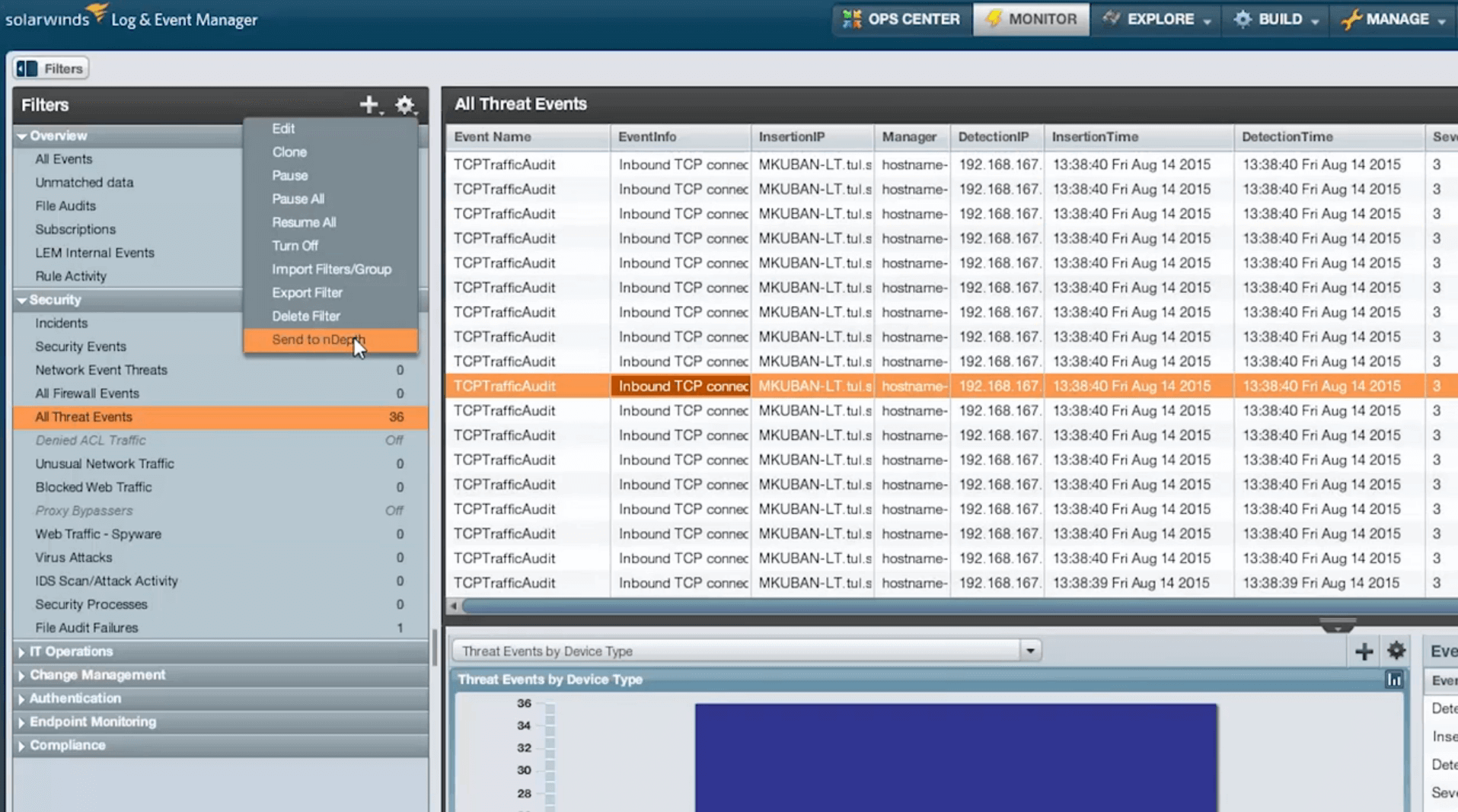This screenshot has width=1458, height=812.
Task: Click the plus icon in Filters header
Action: (368, 105)
